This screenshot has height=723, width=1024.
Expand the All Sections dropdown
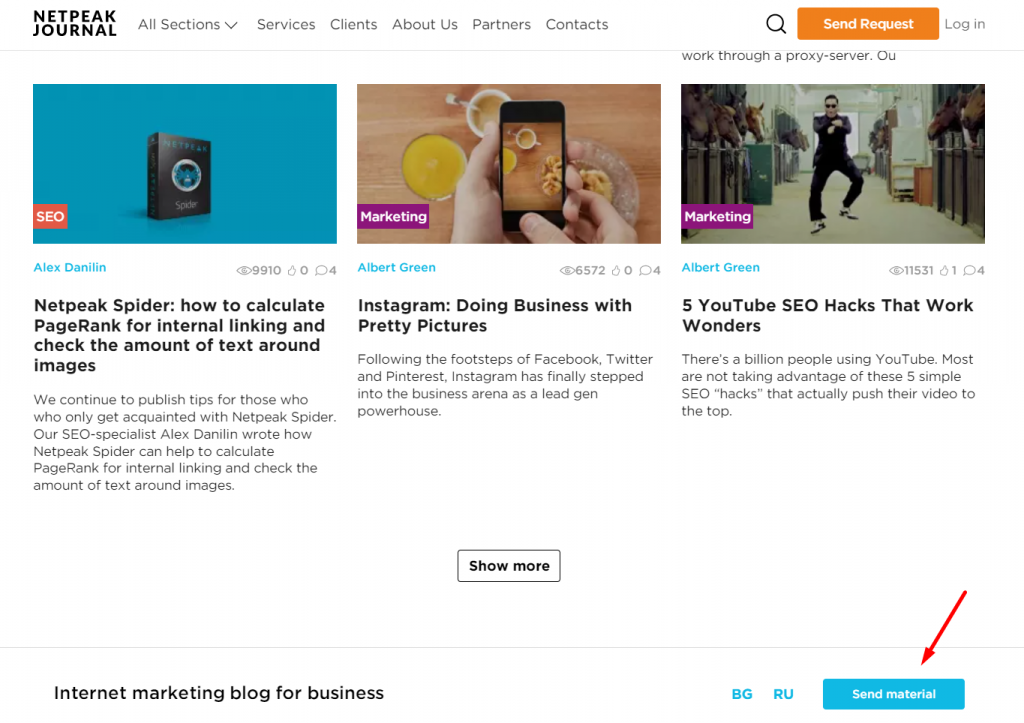coord(187,24)
